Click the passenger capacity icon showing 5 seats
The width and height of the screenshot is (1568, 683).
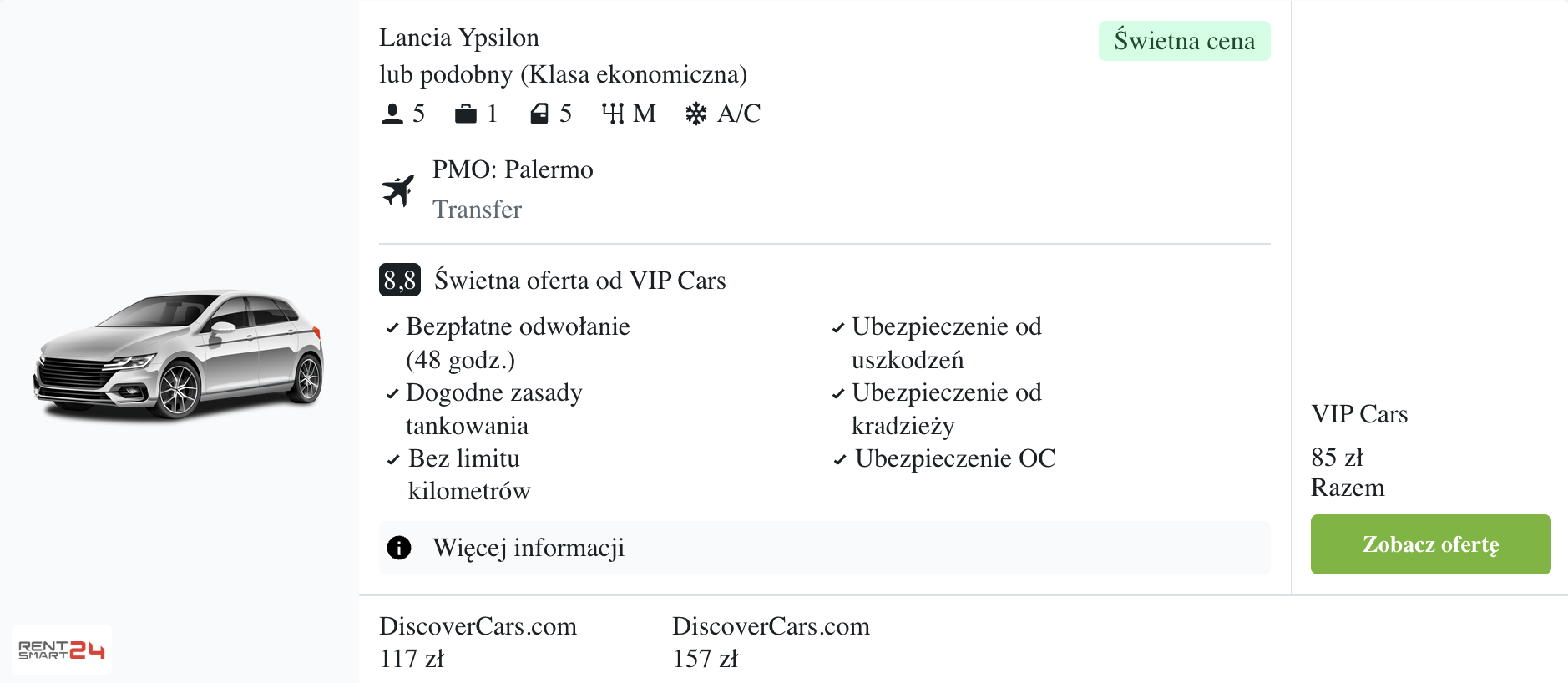click(391, 114)
